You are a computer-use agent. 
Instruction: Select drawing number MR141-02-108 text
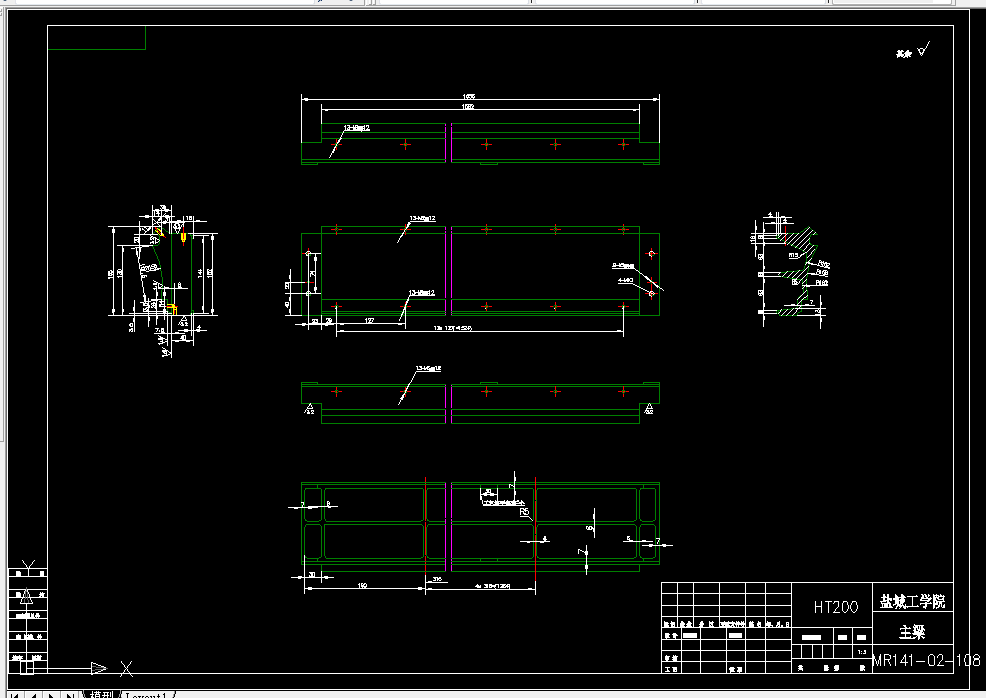pyautogui.click(x=926, y=660)
